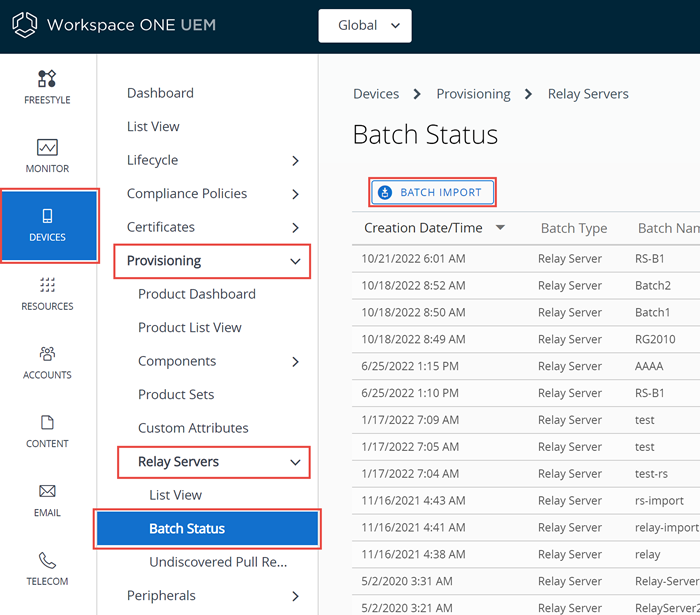This screenshot has width=700, height=615.
Task: Select the Batch1 row name
Action: [x=652, y=312]
